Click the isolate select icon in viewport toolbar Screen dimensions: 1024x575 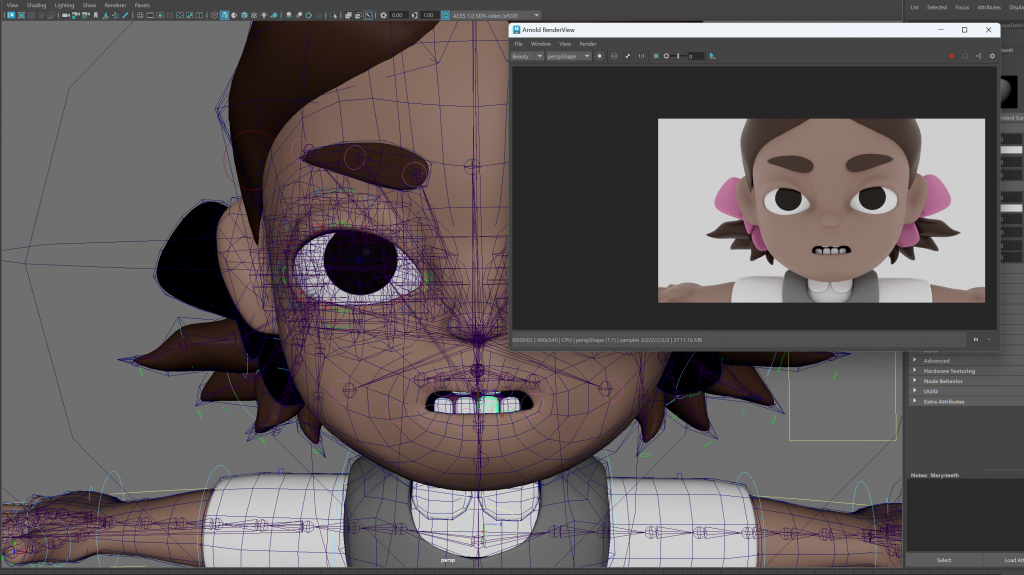pyautogui.click(x=333, y=15)
